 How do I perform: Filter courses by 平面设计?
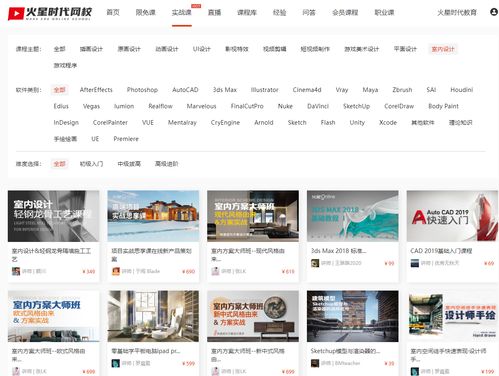click(405, 49)
